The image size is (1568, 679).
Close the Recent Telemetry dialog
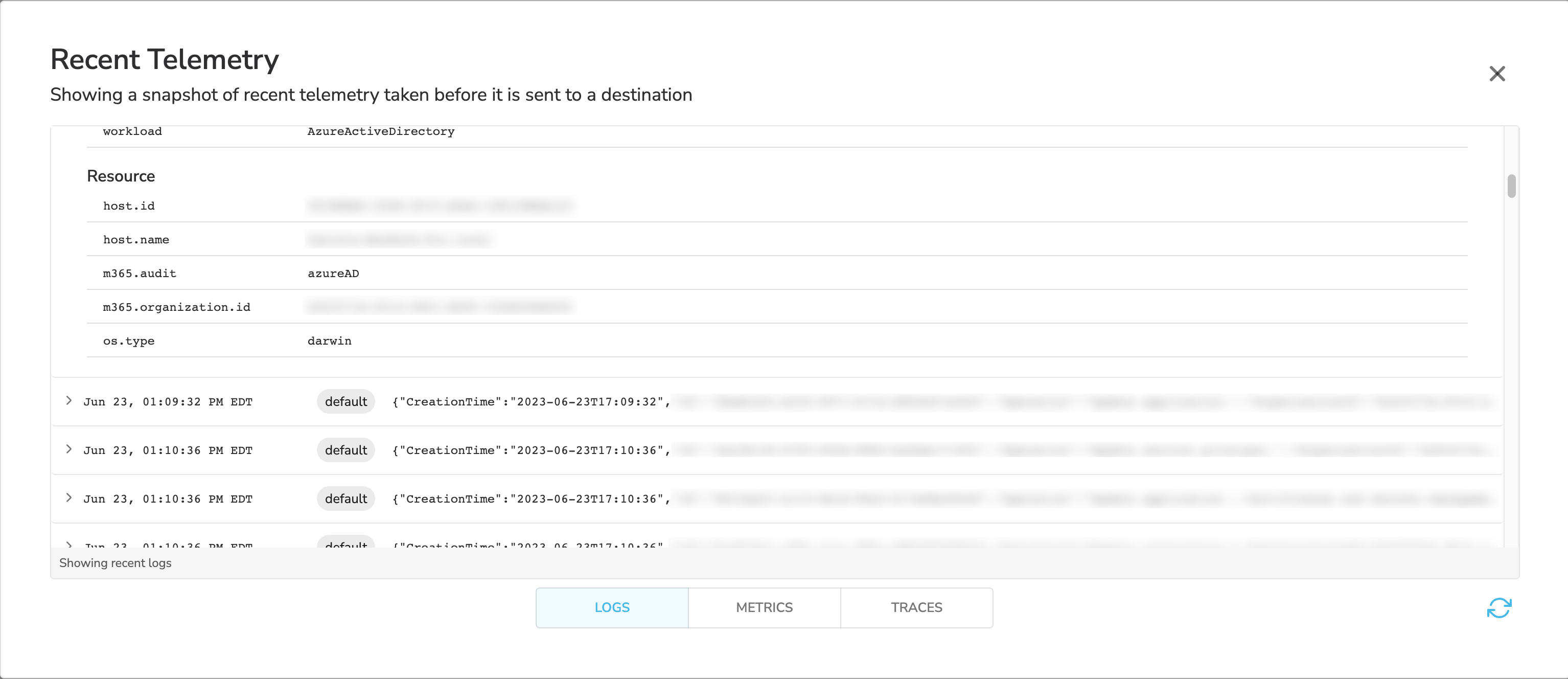point(1497,74)
